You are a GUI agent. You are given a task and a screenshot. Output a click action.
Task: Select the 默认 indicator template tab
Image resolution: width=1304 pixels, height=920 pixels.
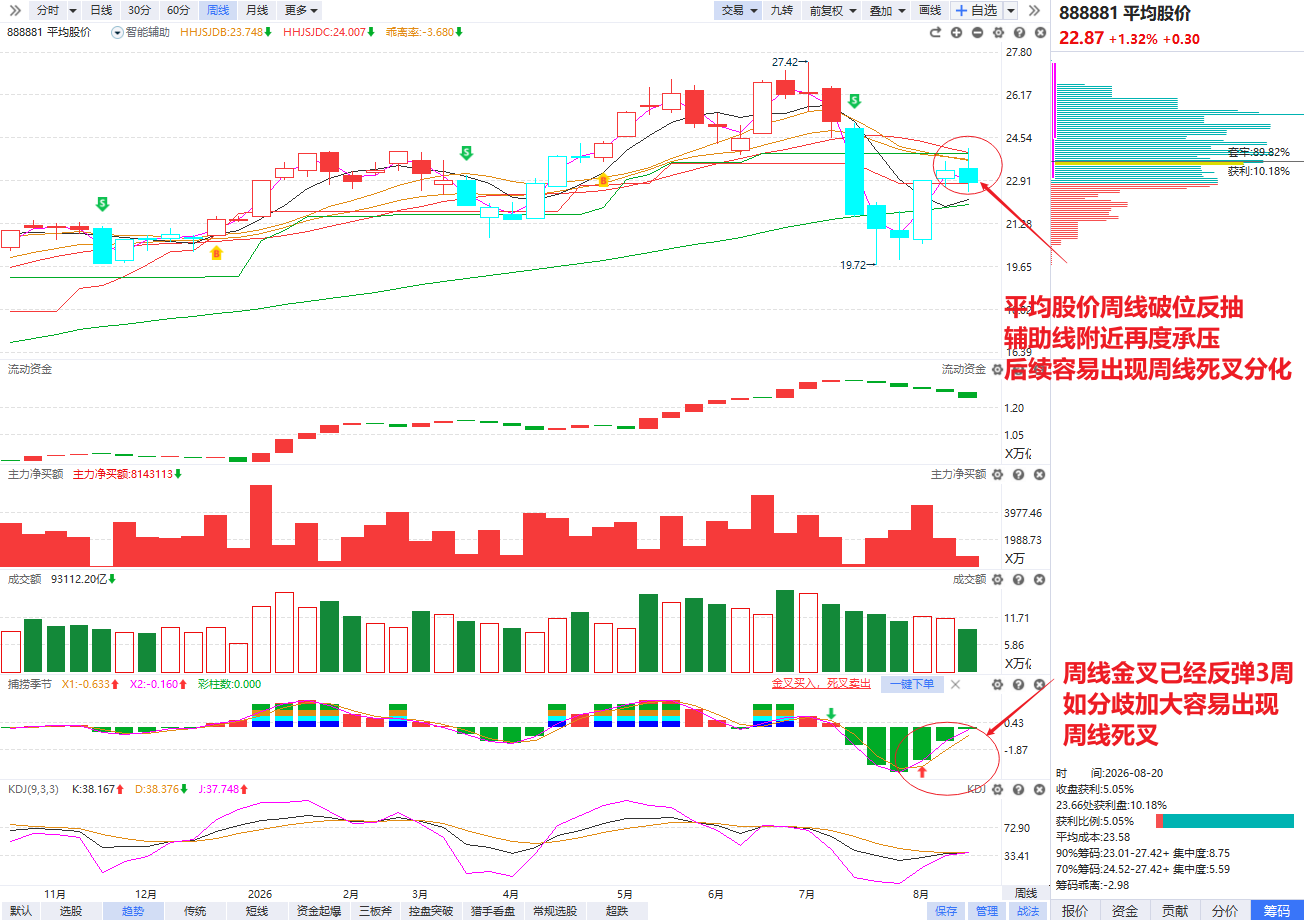click(21, 911)
